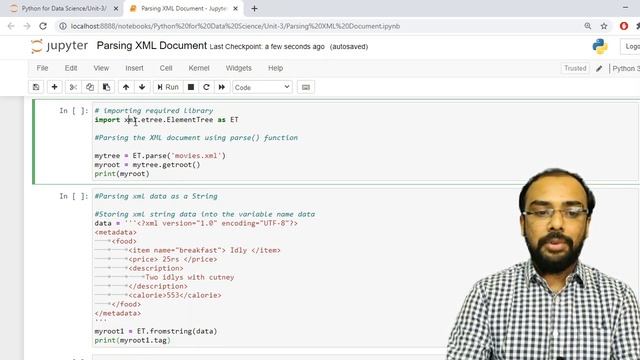
Task: Open the View menu
Action: coord(101,68)
